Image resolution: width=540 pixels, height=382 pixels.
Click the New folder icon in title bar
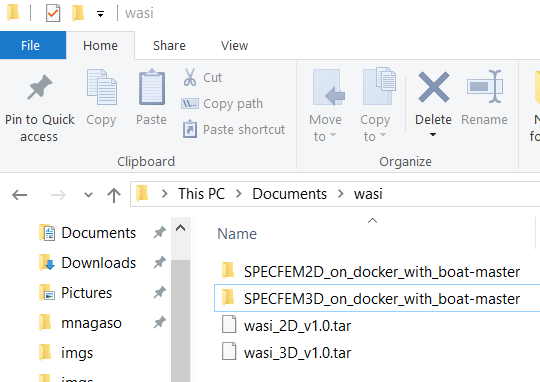(78, 13)
